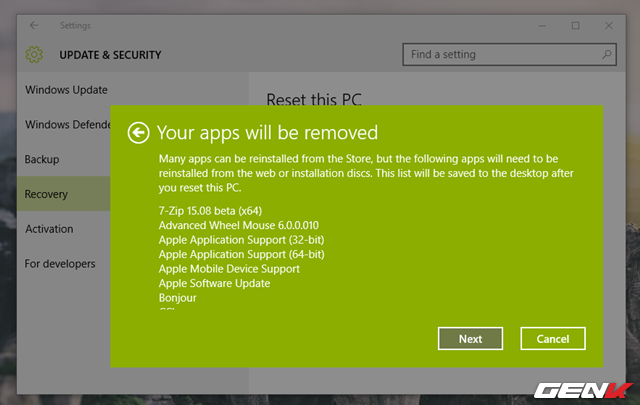Open the Windows Update section
Image resolution: width=640 pixels, height=405 pixels.
[66, 90]
